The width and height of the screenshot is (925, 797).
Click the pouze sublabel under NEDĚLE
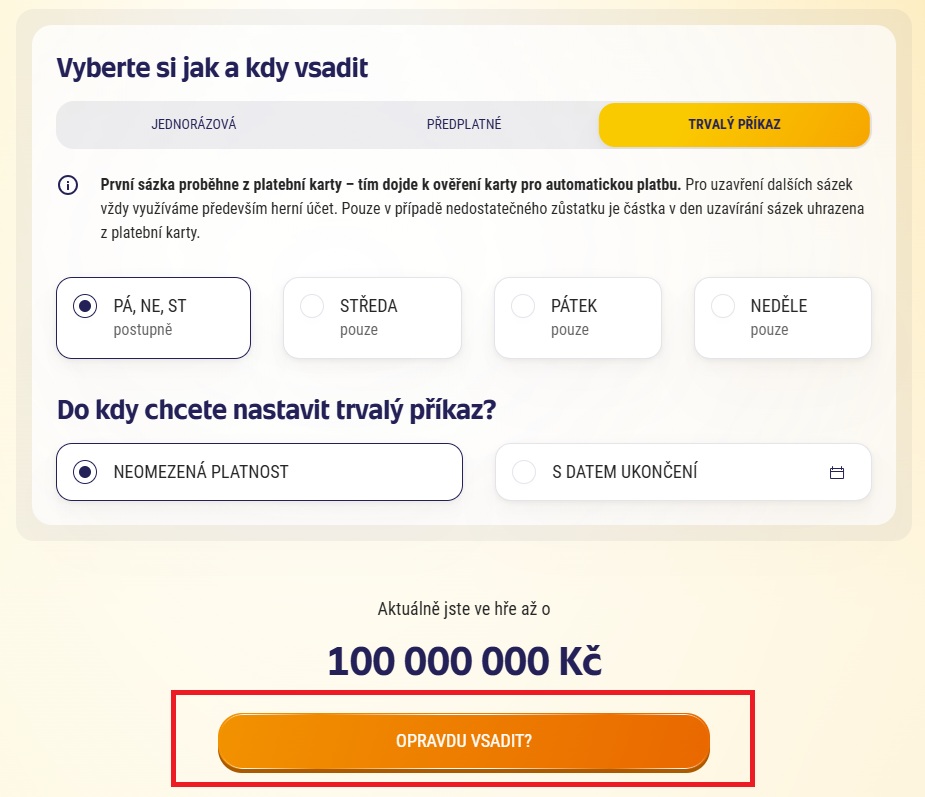[769, 330]
